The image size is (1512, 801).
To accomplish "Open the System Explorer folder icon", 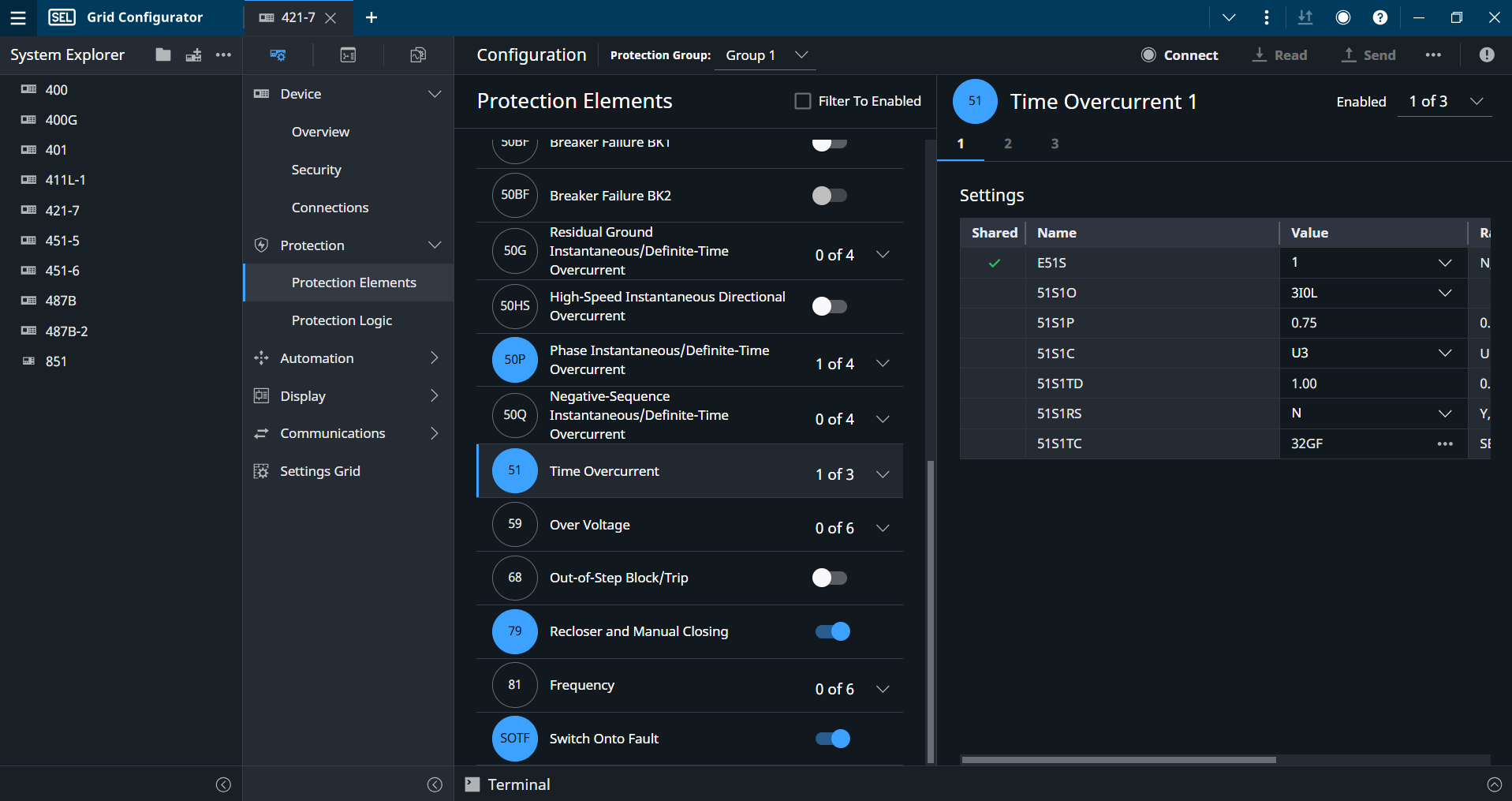I will 163,54.
